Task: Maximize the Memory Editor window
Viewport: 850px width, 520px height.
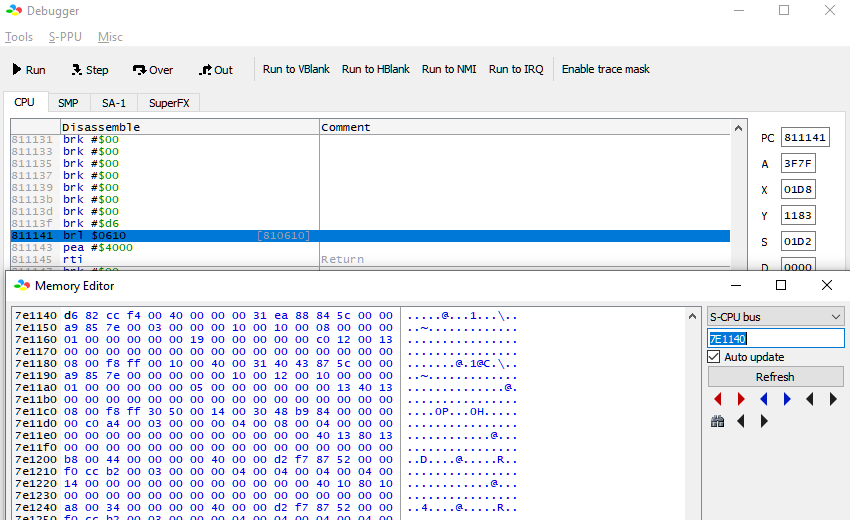Action: 781,285
